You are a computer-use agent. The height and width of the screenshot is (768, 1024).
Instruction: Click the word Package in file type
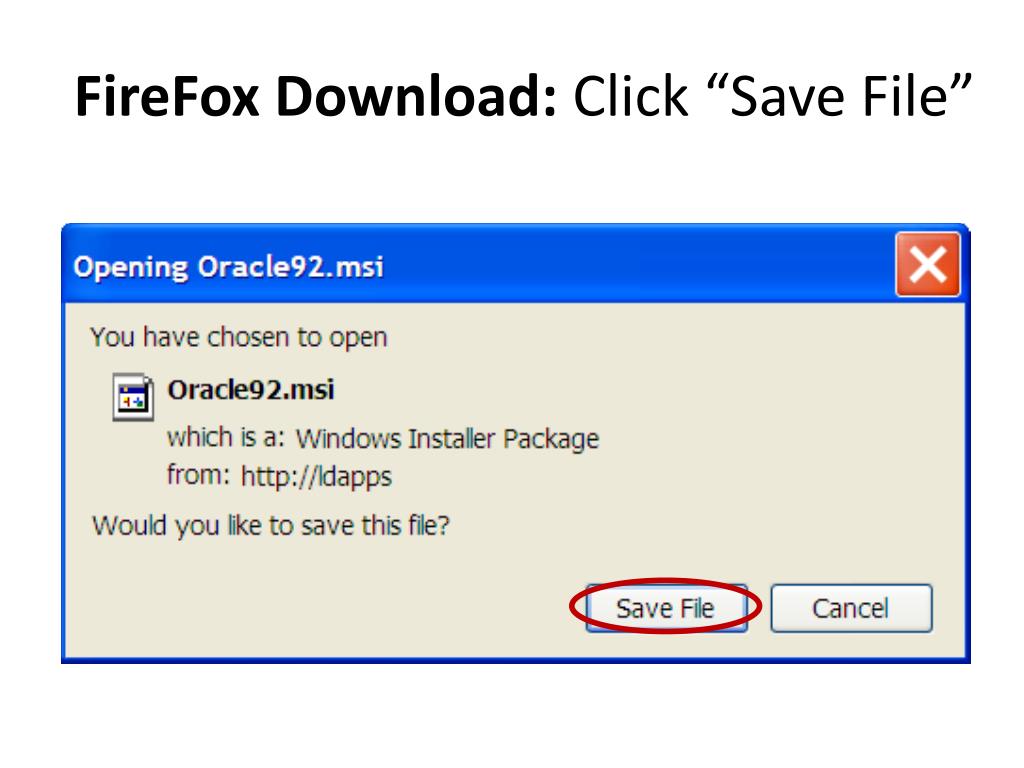[551, 439]
